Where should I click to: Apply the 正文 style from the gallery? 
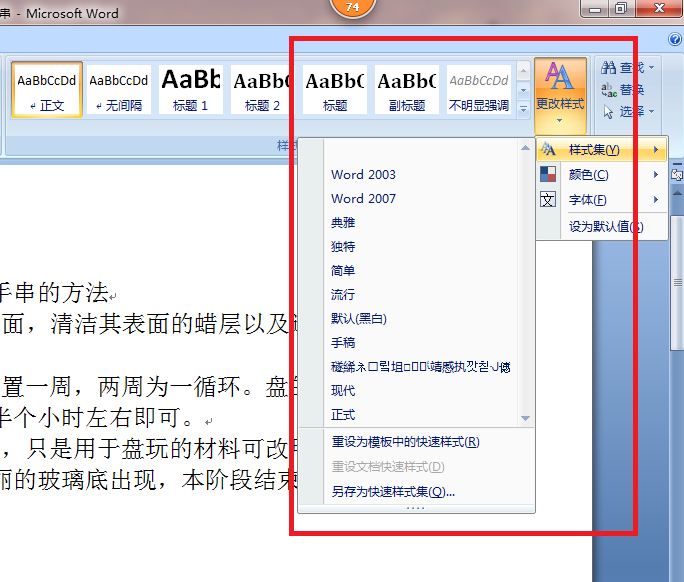(x=47, y=88)
